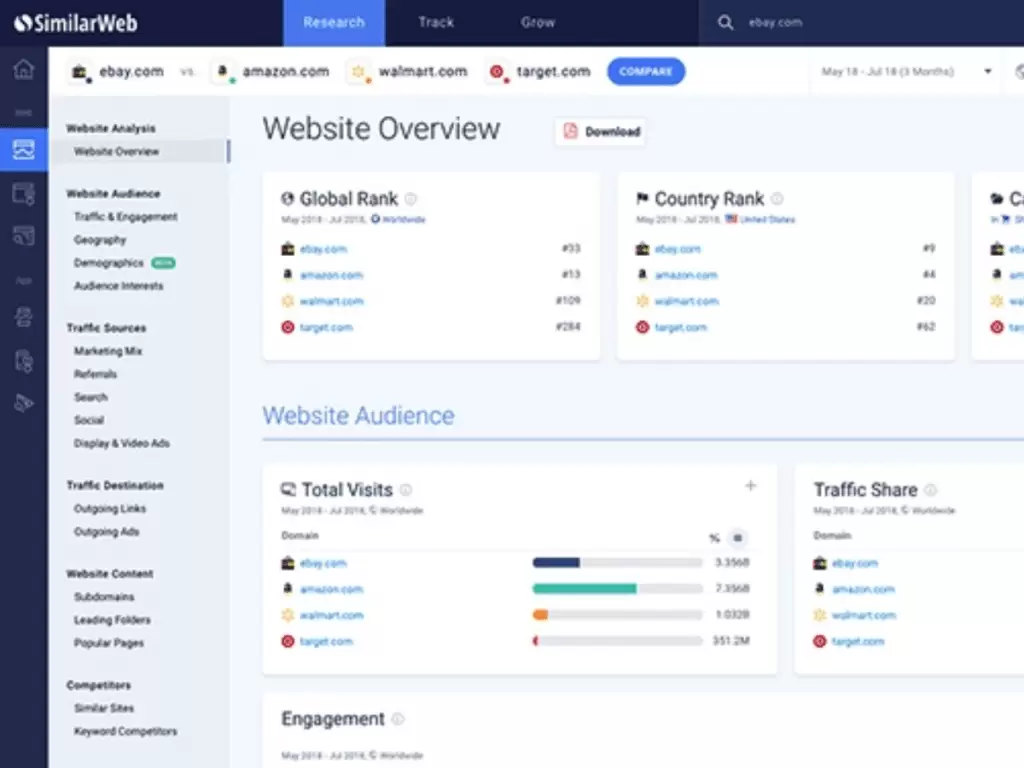Switch to the Track tab in the top navigation
This screenshot has height=768, width=1024.
click(435, 21)
